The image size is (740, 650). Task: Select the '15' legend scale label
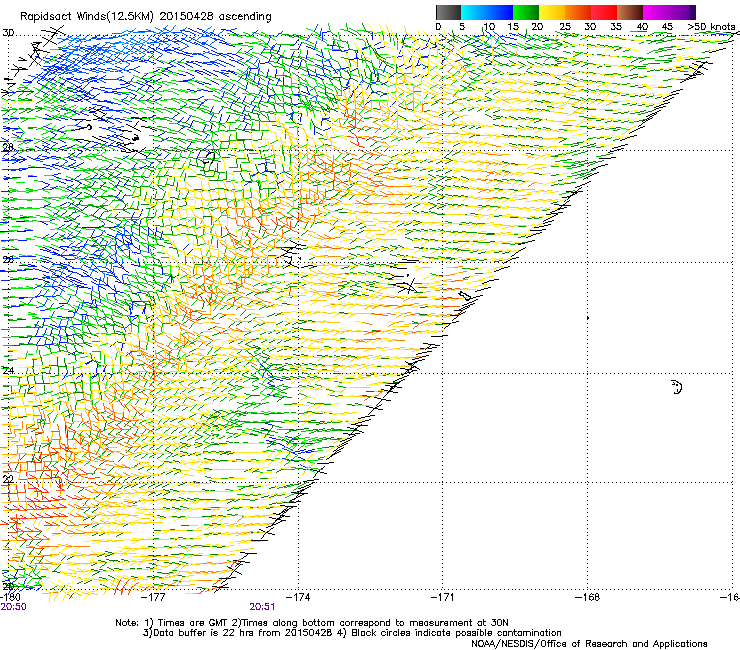513,27
